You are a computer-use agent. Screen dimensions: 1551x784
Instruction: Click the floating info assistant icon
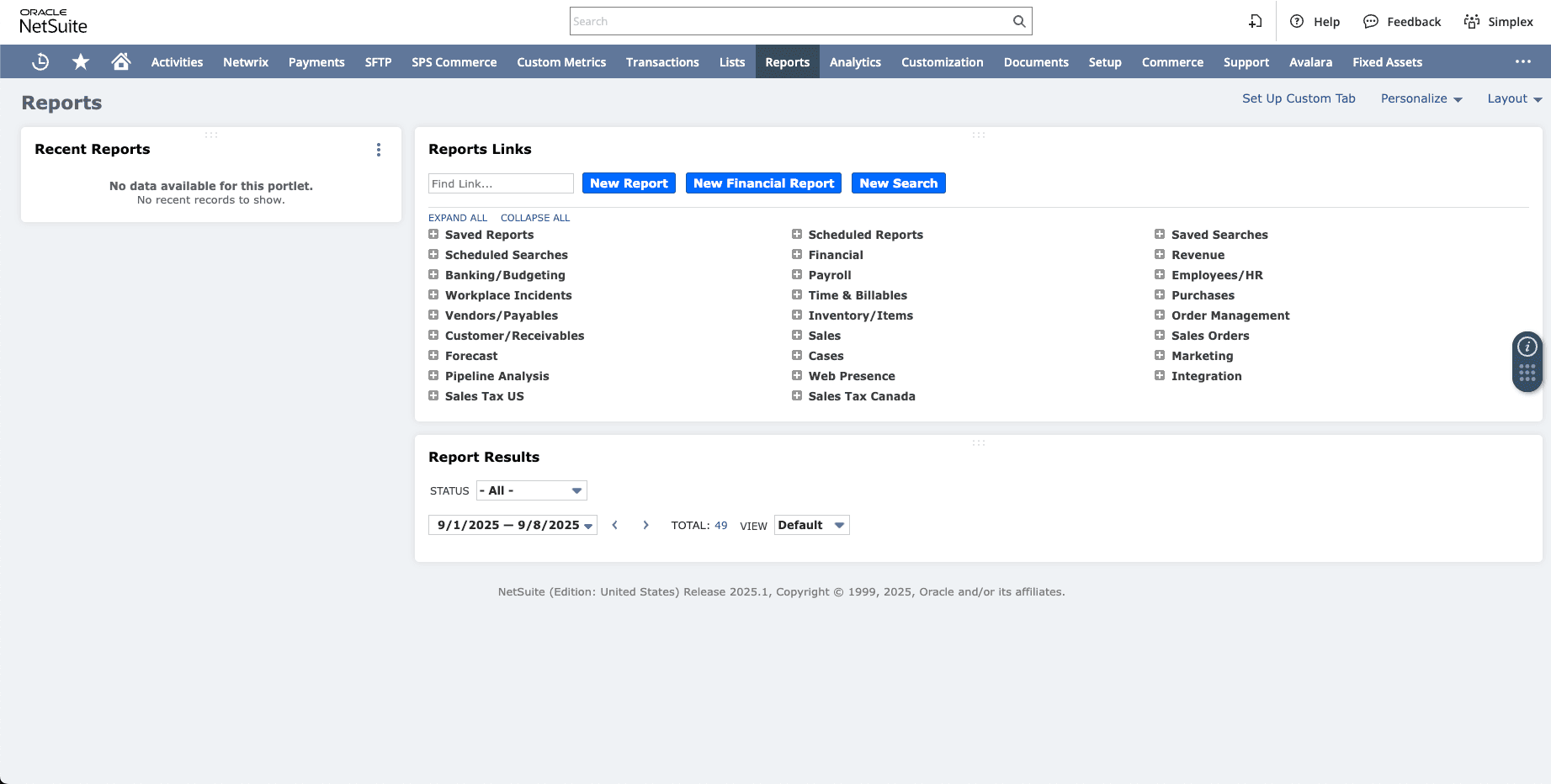tap(1527, 347)
